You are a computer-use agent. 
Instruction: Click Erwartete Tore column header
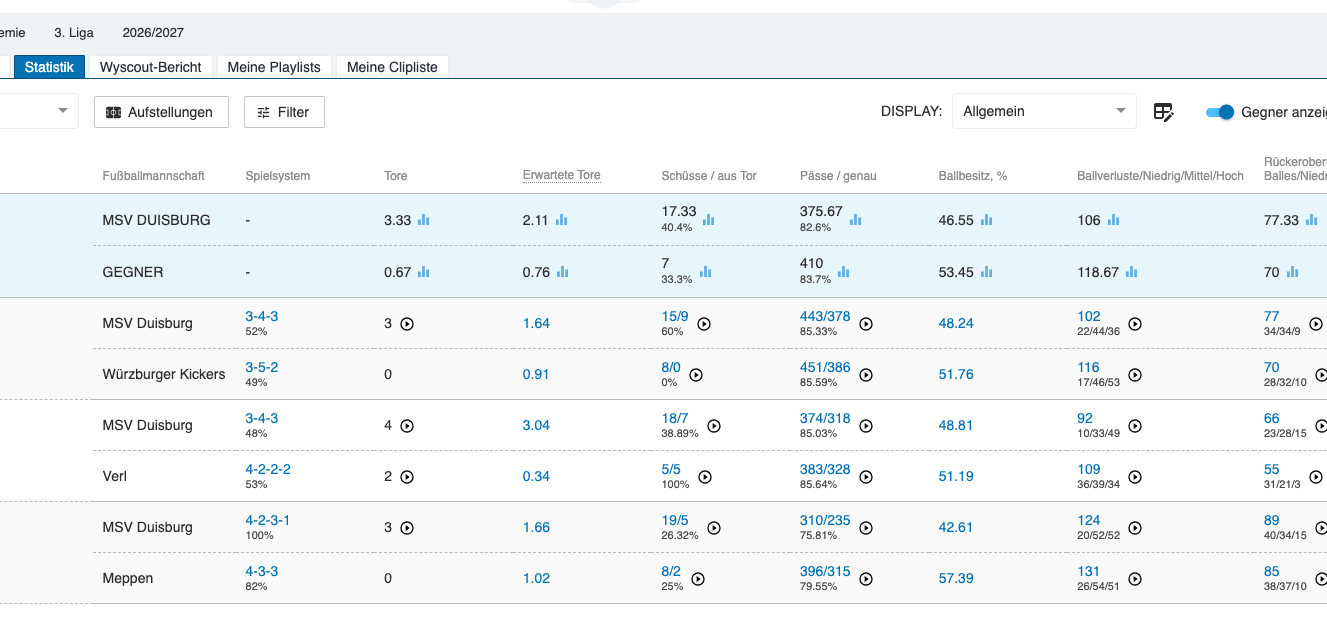562,175
